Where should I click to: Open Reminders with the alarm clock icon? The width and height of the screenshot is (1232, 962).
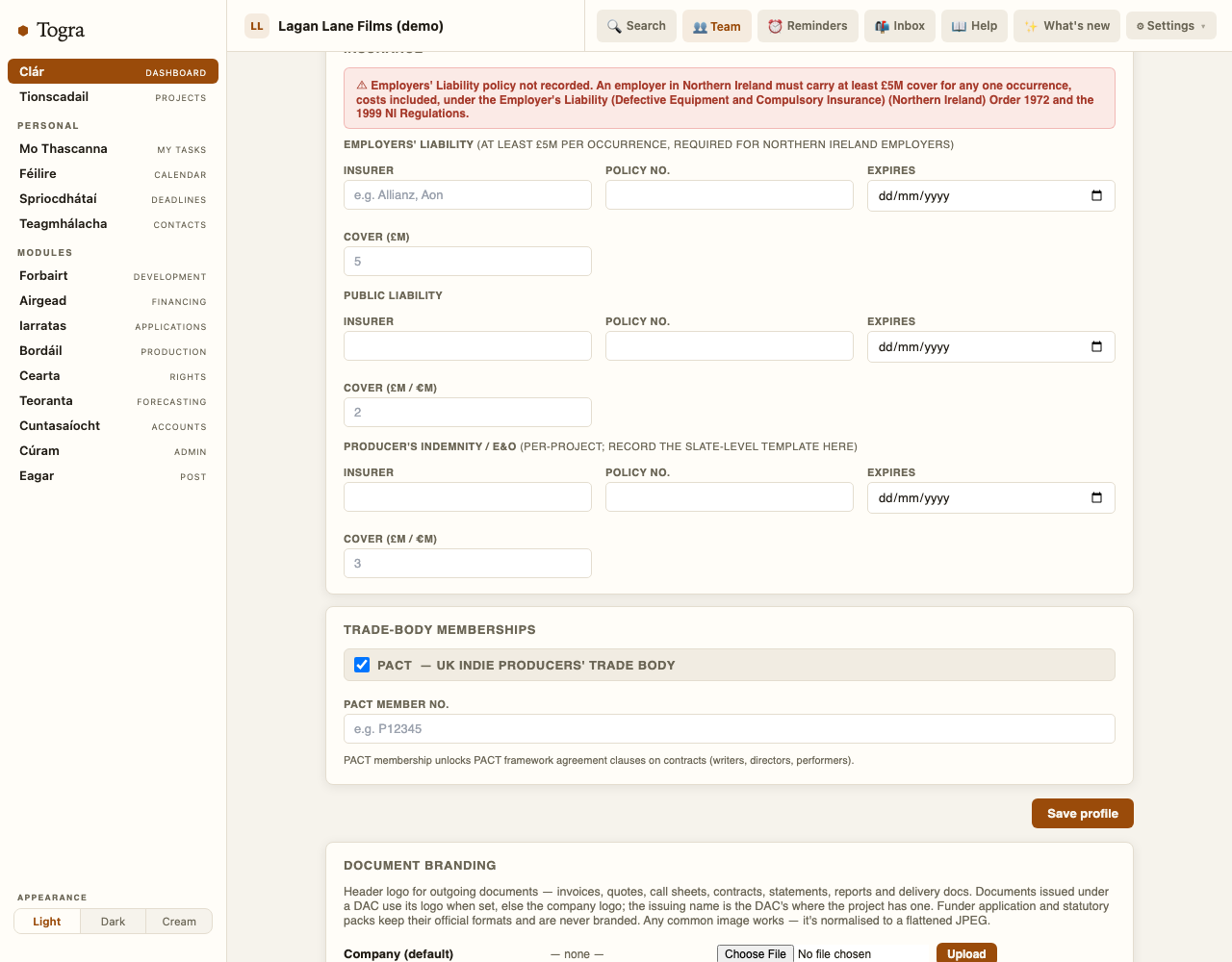click(808, 26)
